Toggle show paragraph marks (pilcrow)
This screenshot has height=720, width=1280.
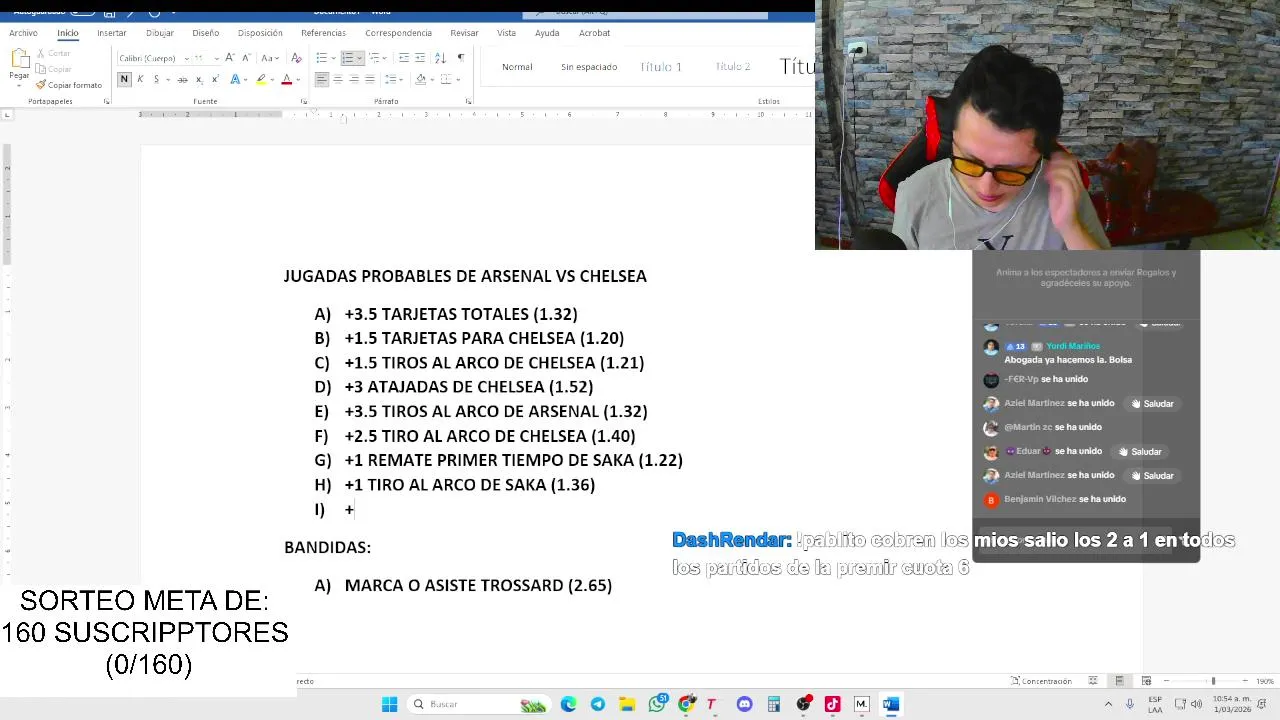[460, 57]
